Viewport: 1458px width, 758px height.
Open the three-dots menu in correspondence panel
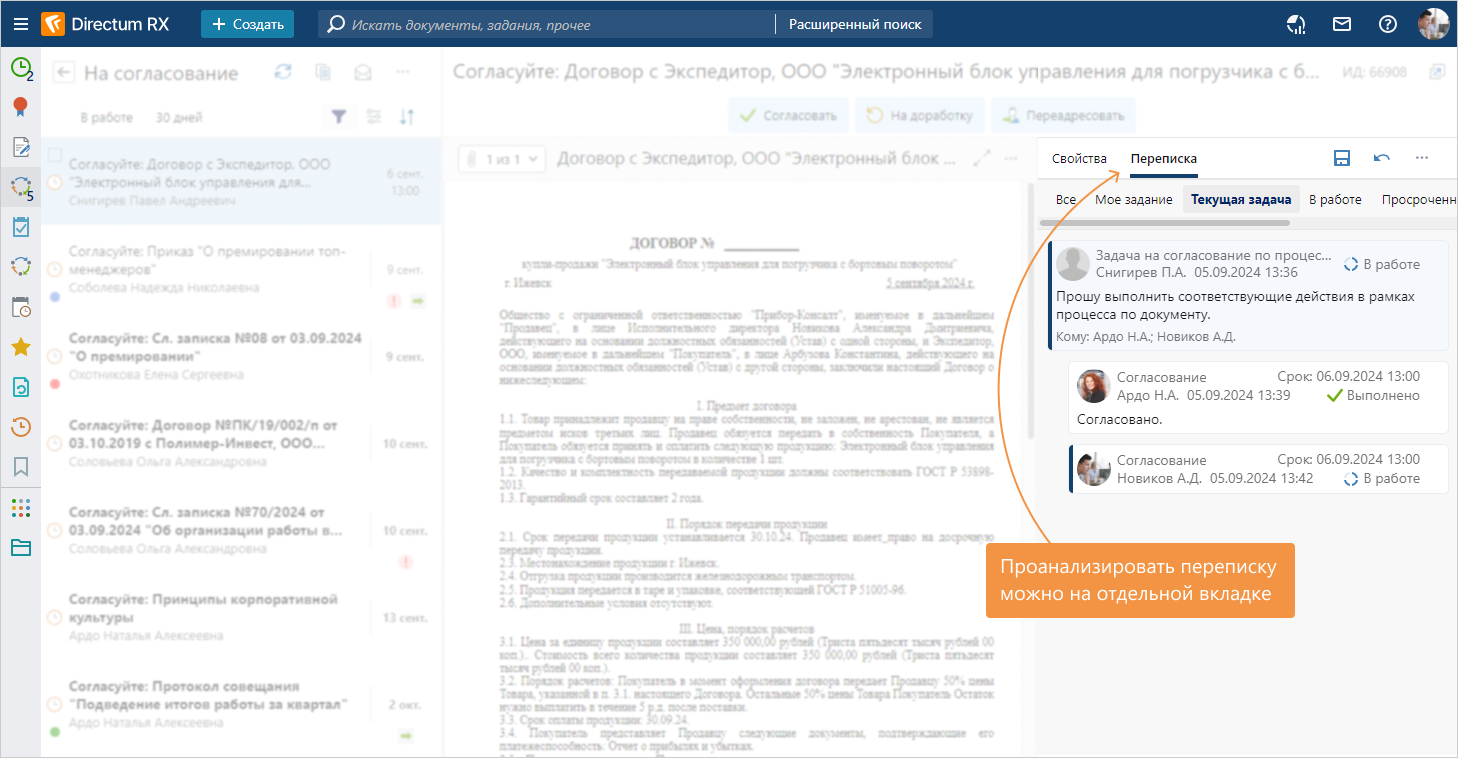coord(1422,158)
